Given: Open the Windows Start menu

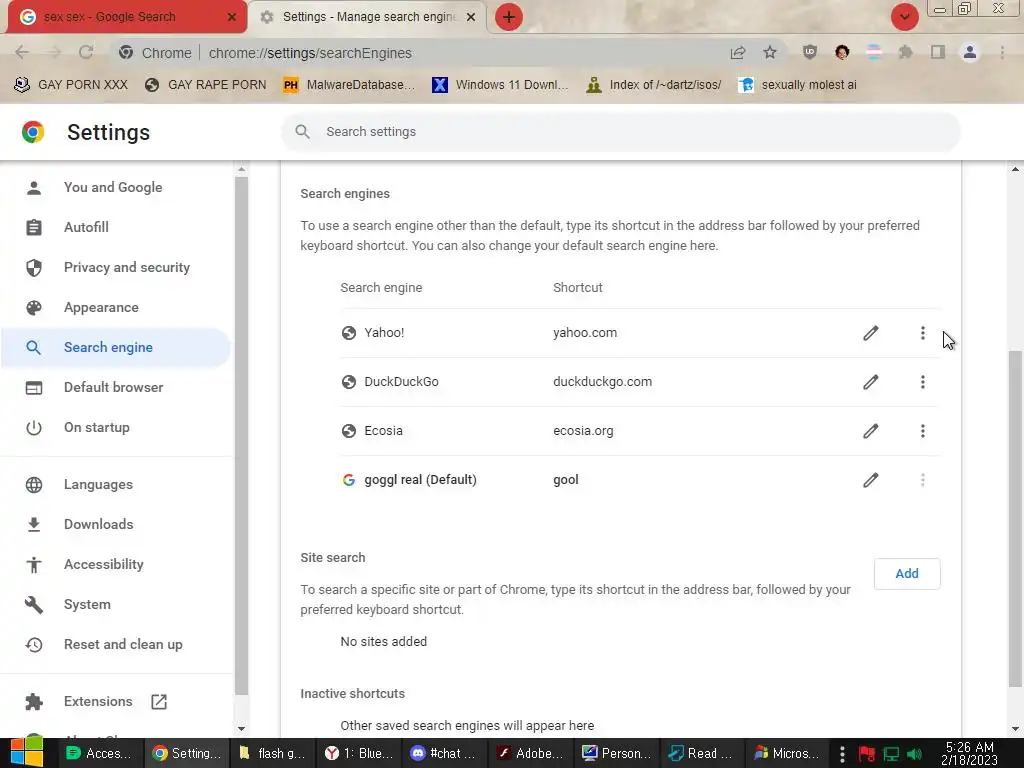Looking at the screenshot, I should [x=25, y=752].
